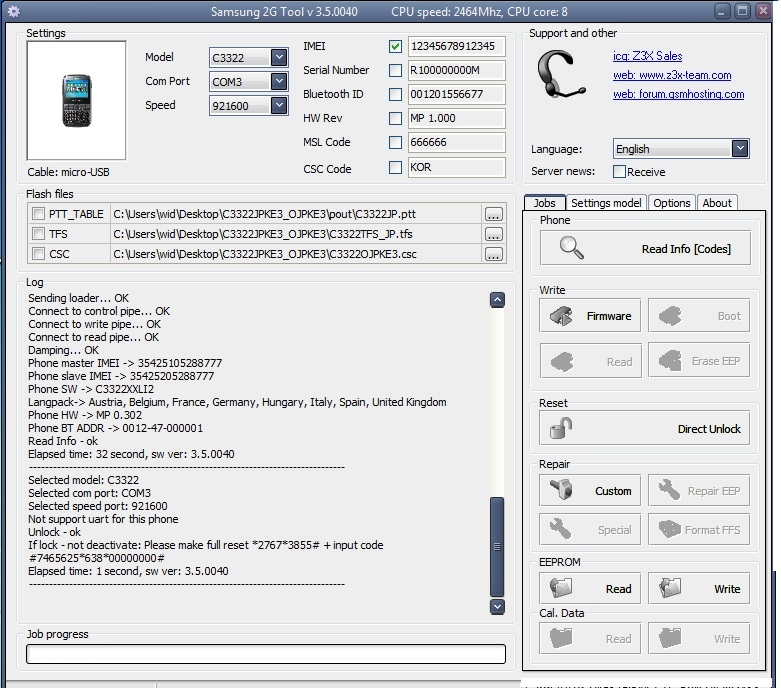The image size is (781, 688).
Task: Click the log scroll up arrow
Action: click(497, 299)
